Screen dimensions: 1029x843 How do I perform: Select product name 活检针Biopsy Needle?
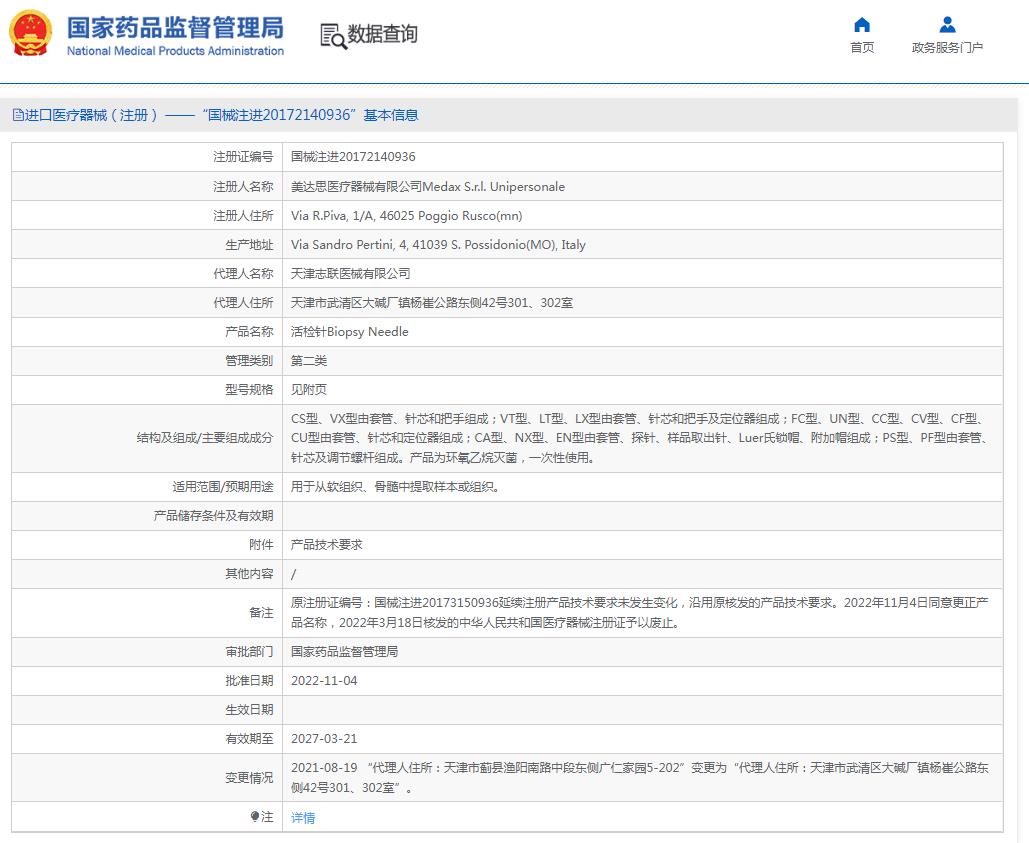click(x=350, y=332)
